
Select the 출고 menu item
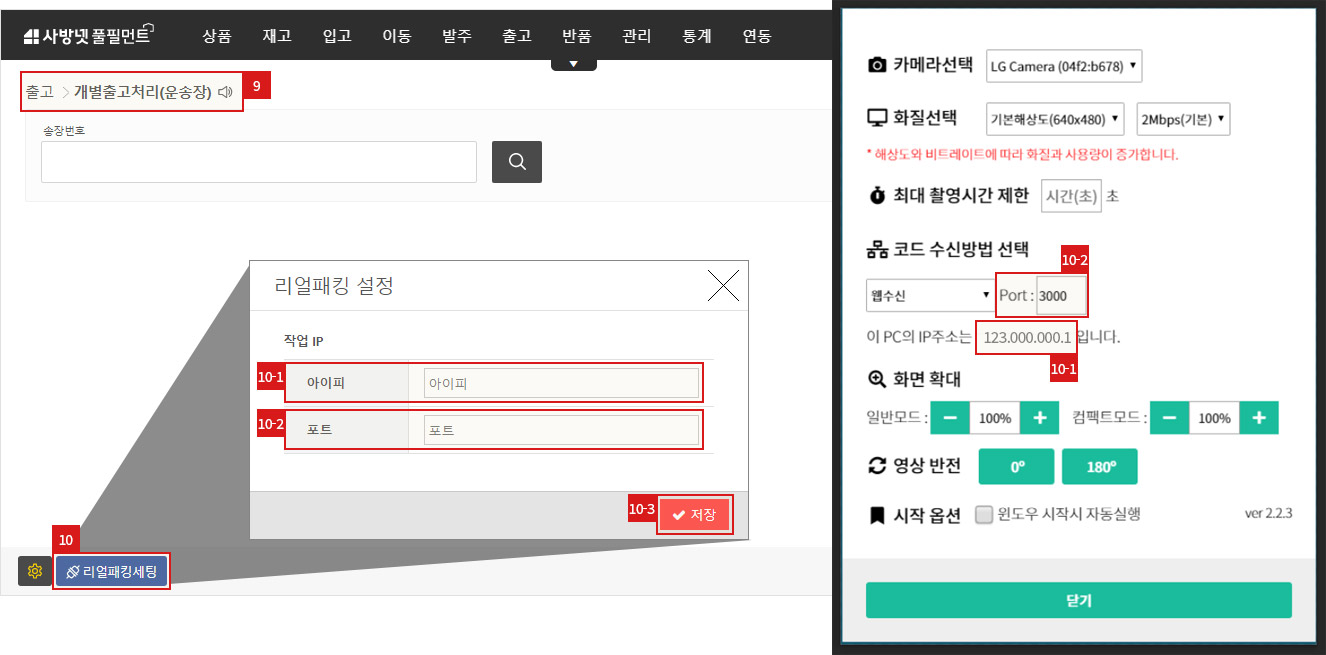[516, 35]
